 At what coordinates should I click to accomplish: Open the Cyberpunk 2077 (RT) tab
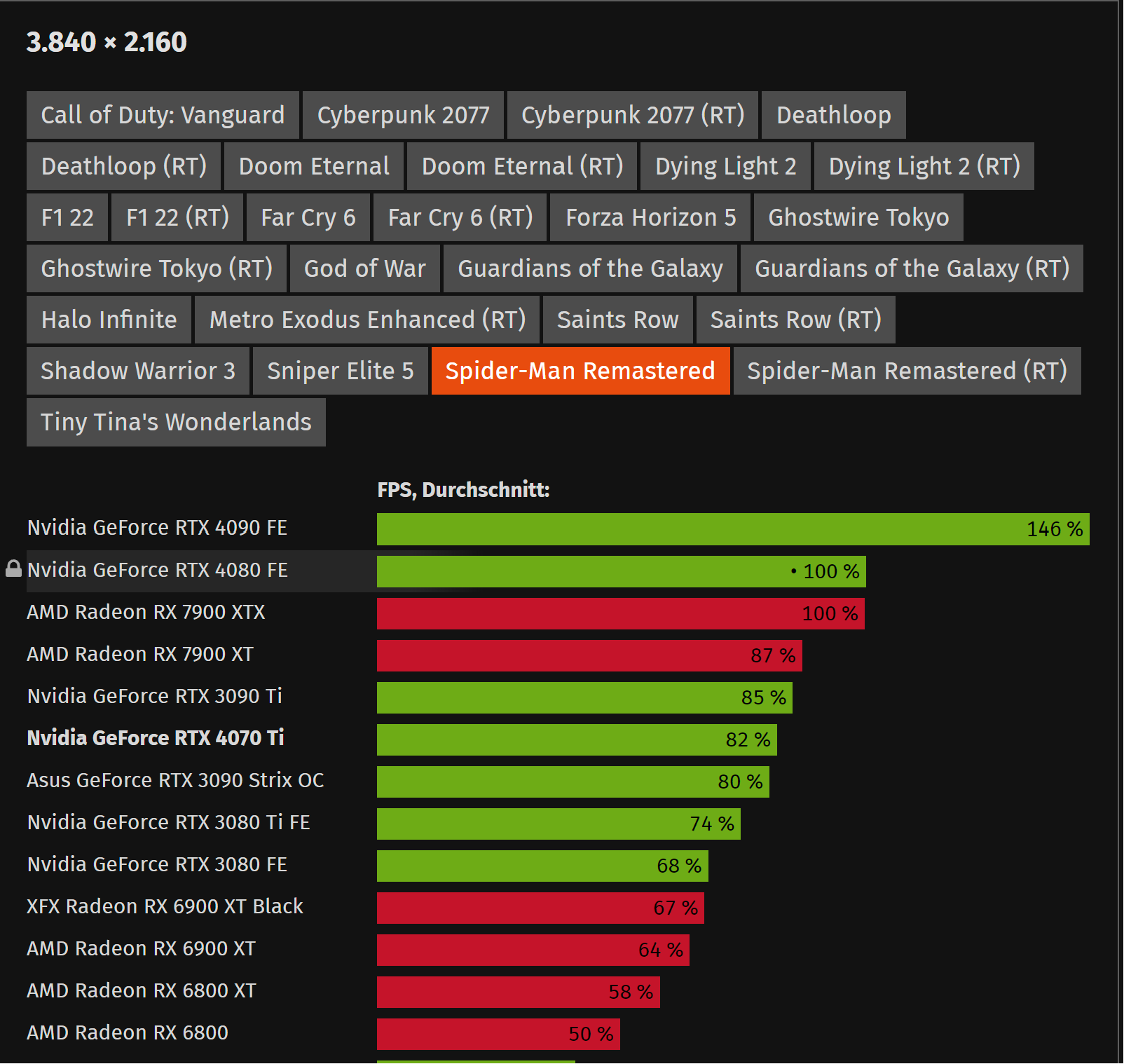[633, 115]
